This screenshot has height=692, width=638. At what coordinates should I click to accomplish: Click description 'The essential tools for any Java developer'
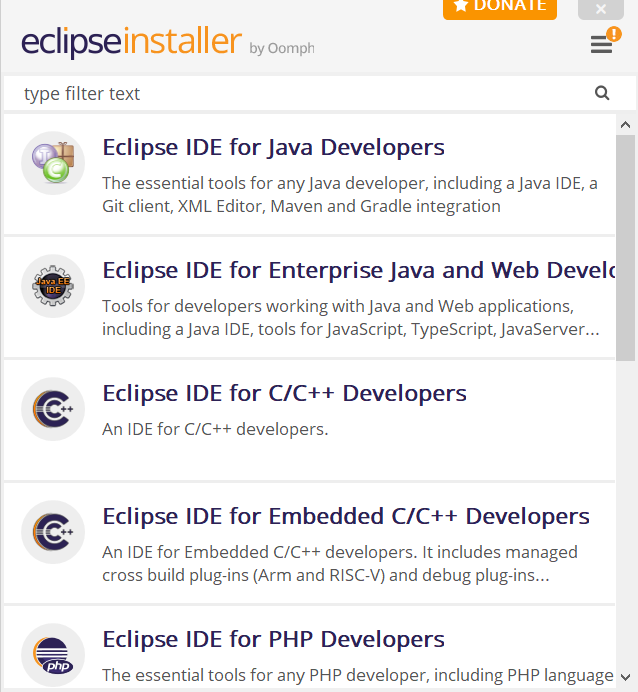click(x=350, y=195)
